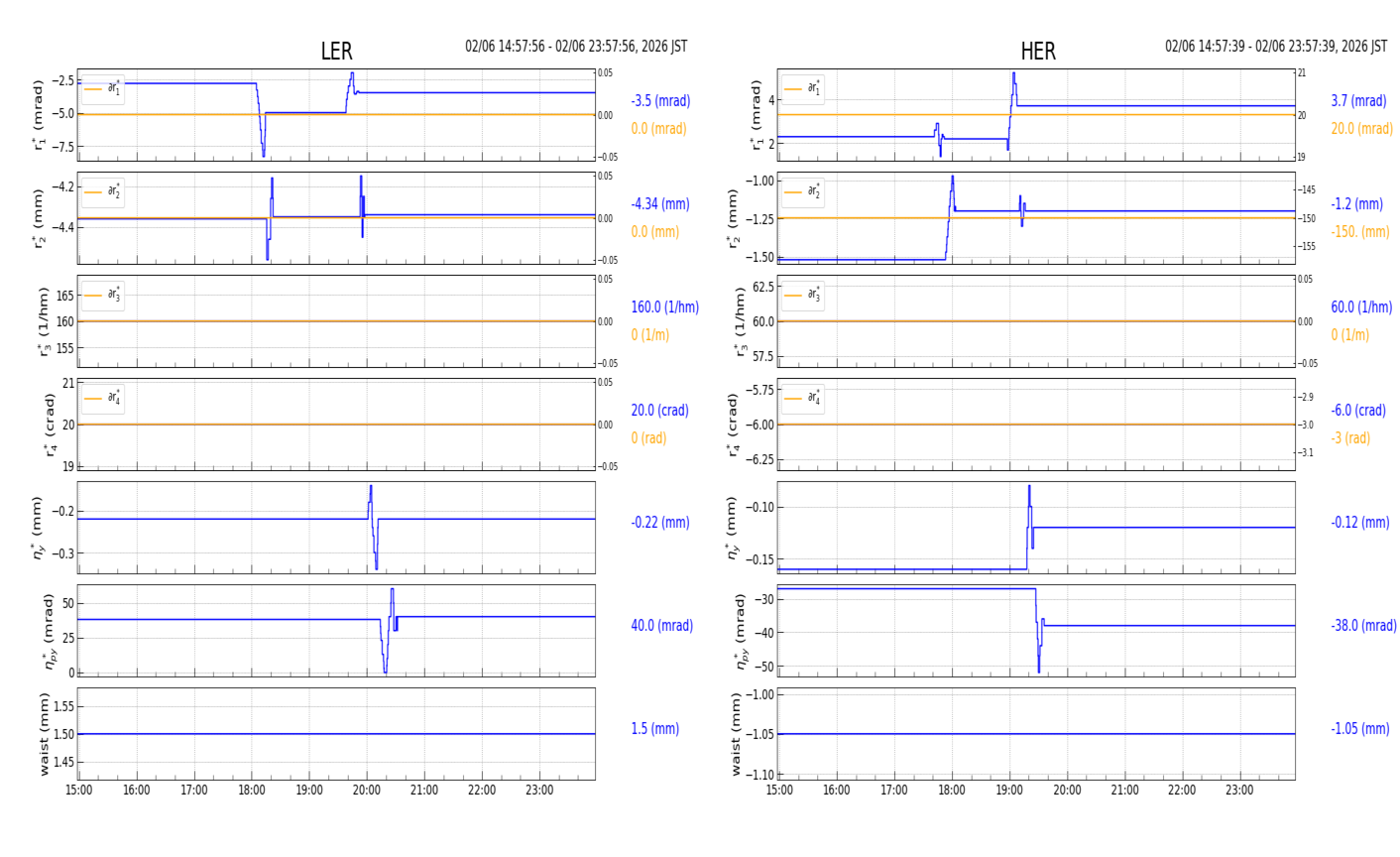Select the LER value -4.34 (mm)
Viewport: 1400px width, 857px height.
(x=660, y=204)
